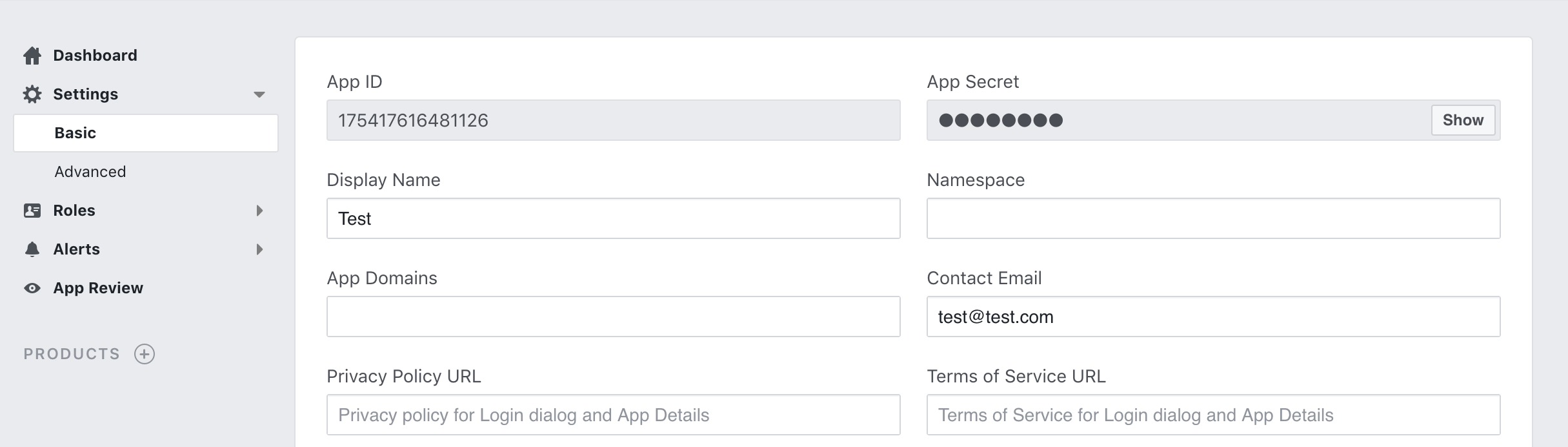The height and width of the screenshot is (447, 1568).
Task: Click the Settings gear icon
Action: point(32,94)
